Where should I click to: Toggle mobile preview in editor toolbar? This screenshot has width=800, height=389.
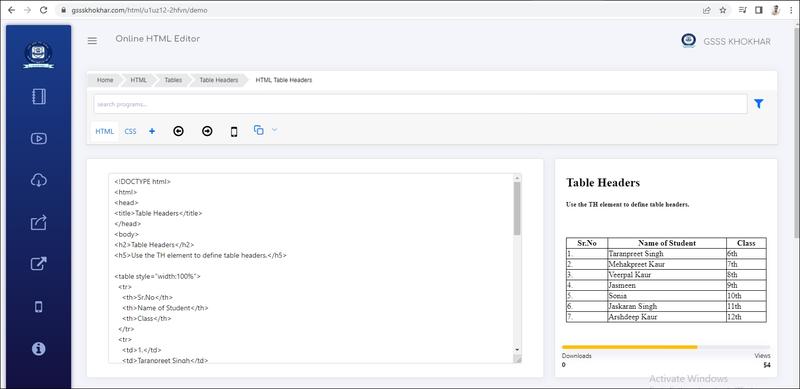pyautogui.click(x=234, y=132)
